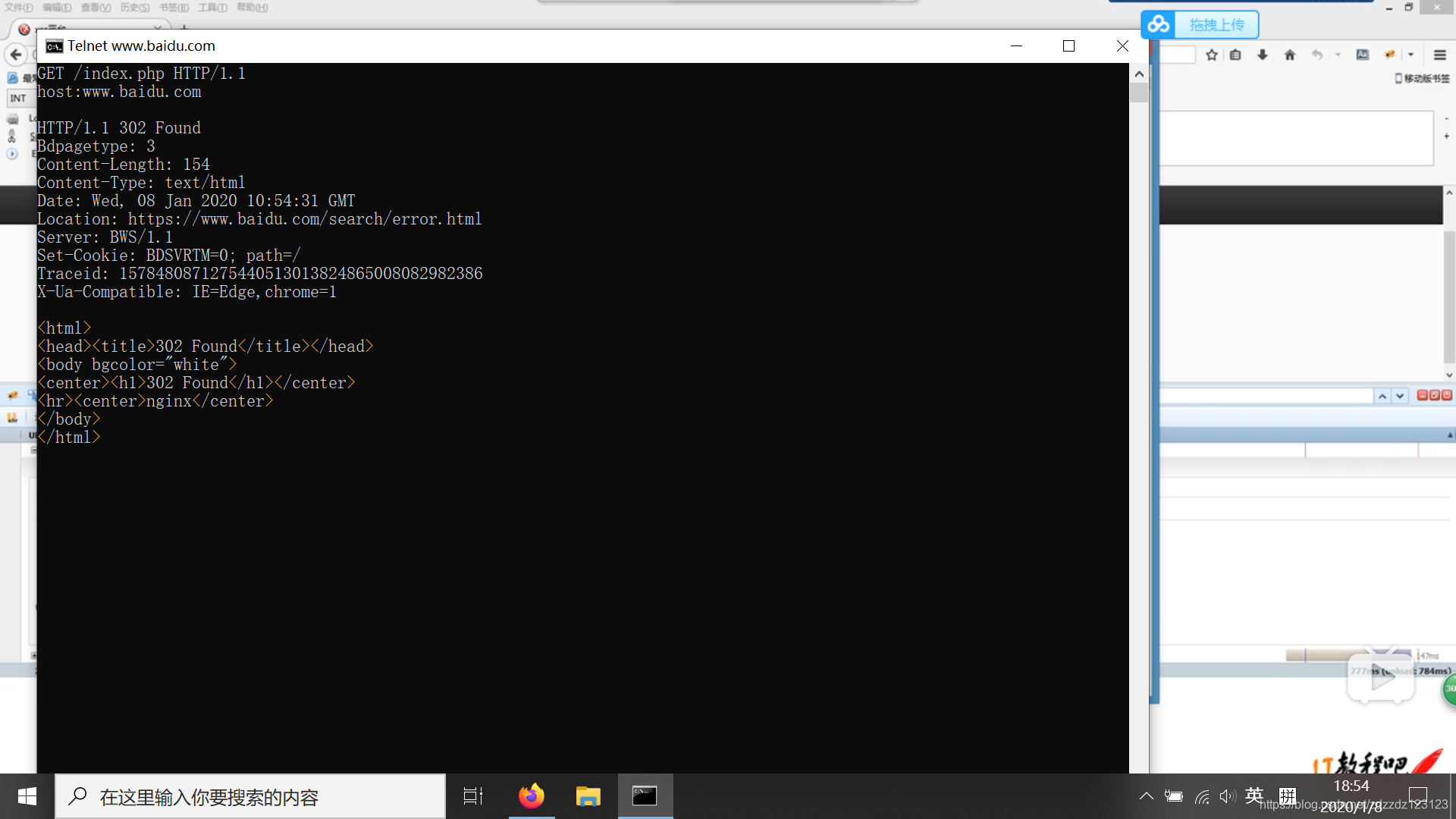Open the 文件(F) menu in Firefox
Screen dimensions: 1456x819
19,8
